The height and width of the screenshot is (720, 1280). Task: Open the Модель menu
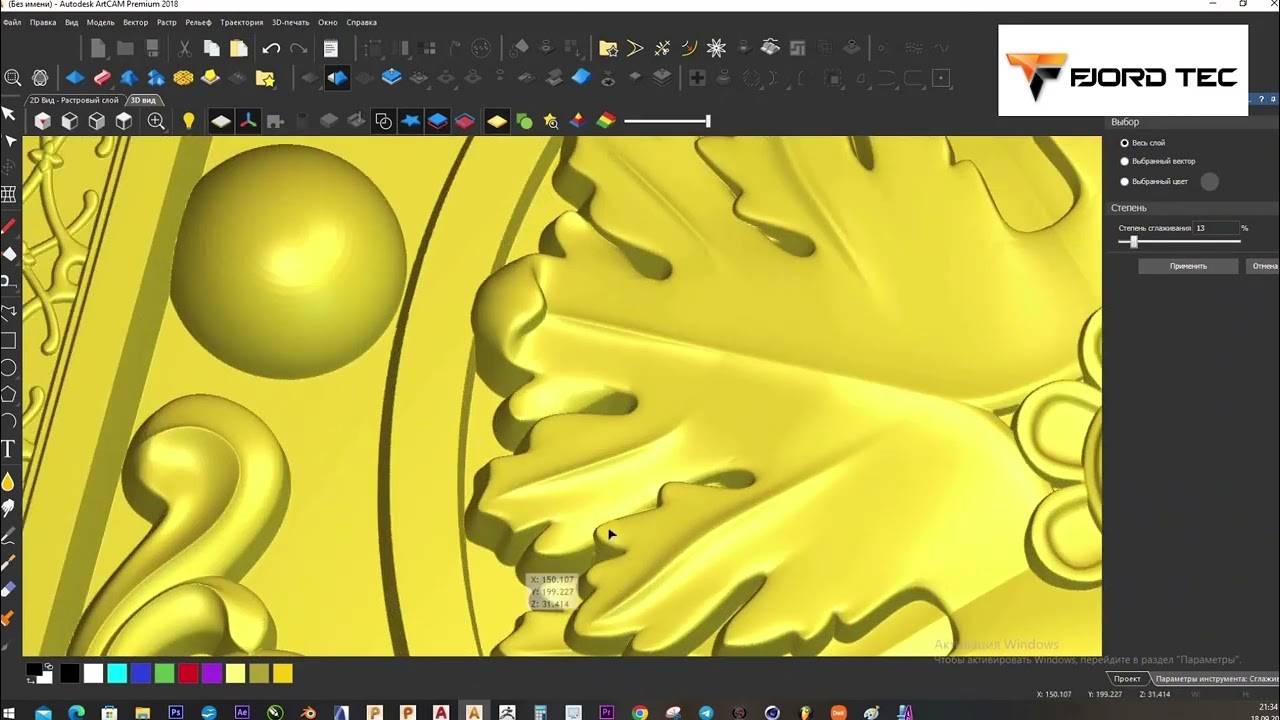coord(100,22)
